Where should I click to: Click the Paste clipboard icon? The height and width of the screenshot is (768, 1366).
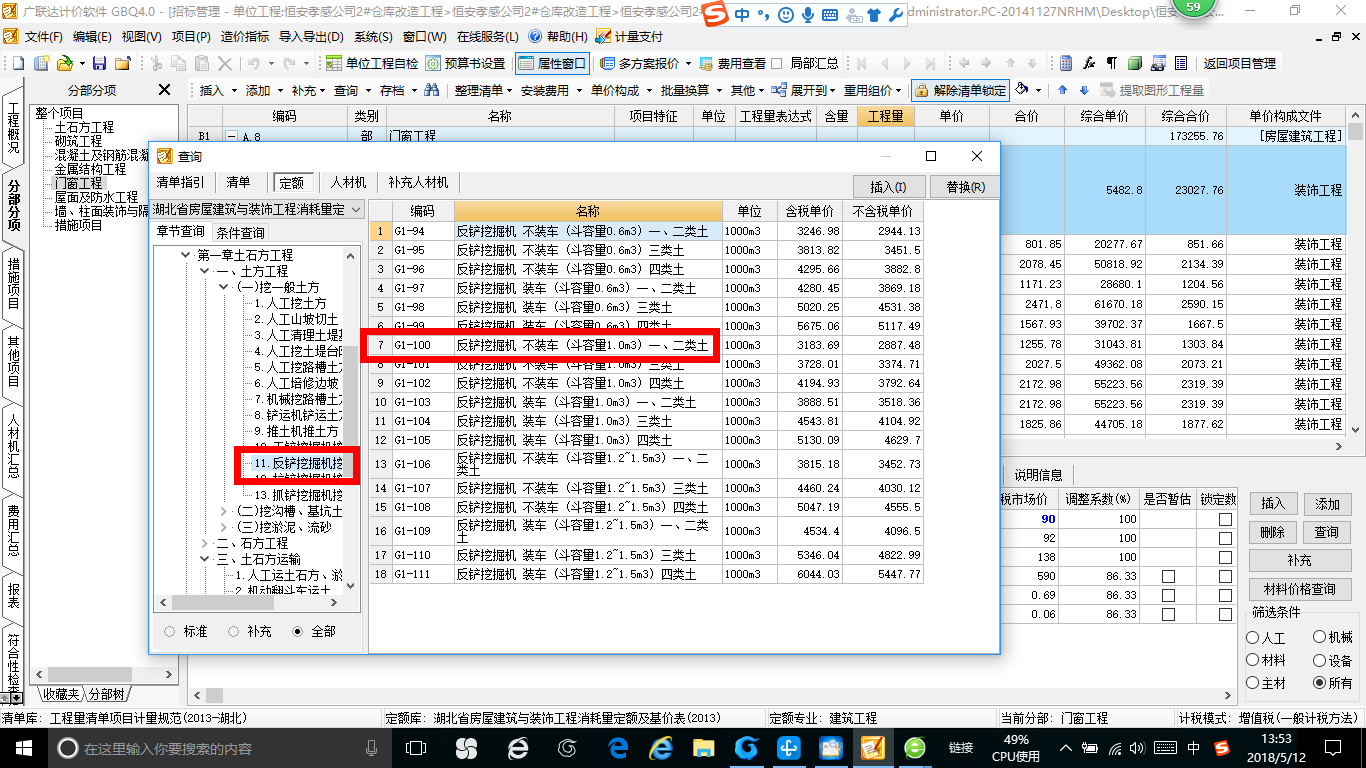(203, 63)
